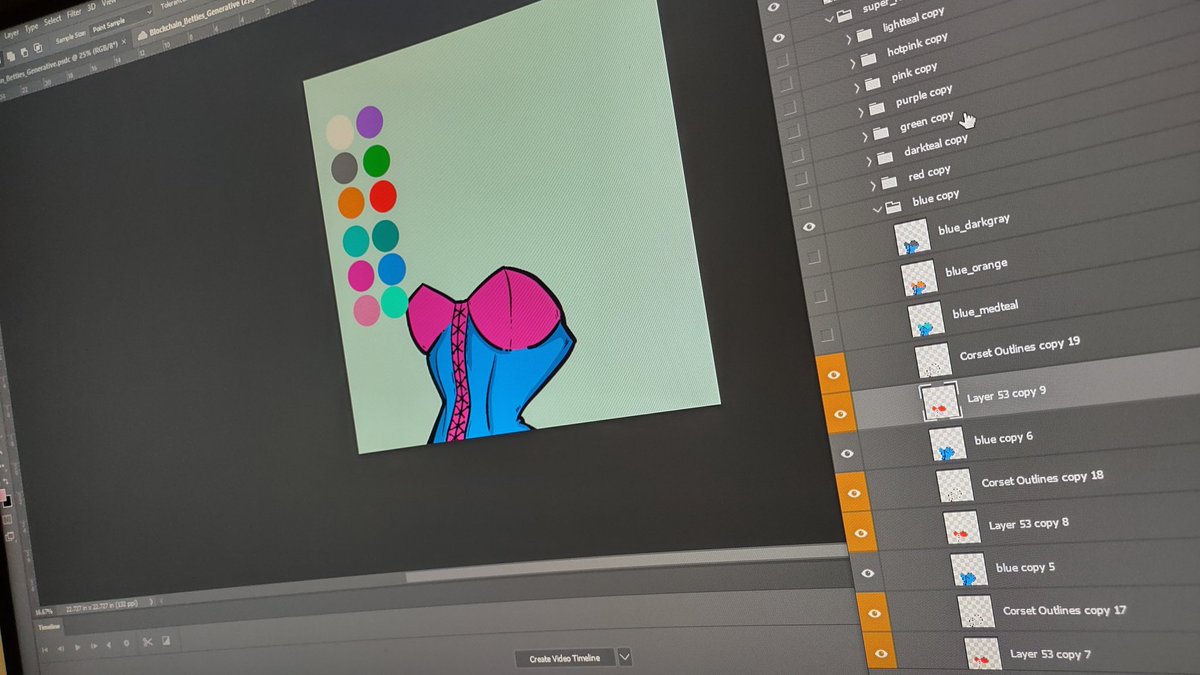Viewport: 1200px width, 675px height.
Task: Select Corset Outlines copy 17 thumbnail
Action: click(x=976, y=612)
